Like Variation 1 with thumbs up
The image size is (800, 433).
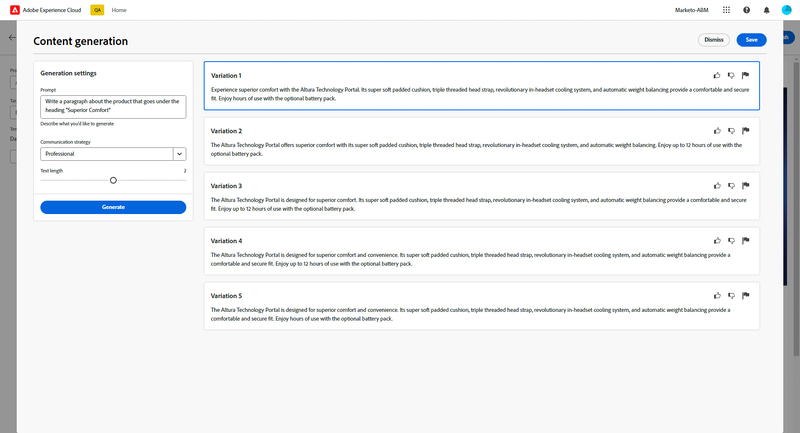(x=717, y=75)
